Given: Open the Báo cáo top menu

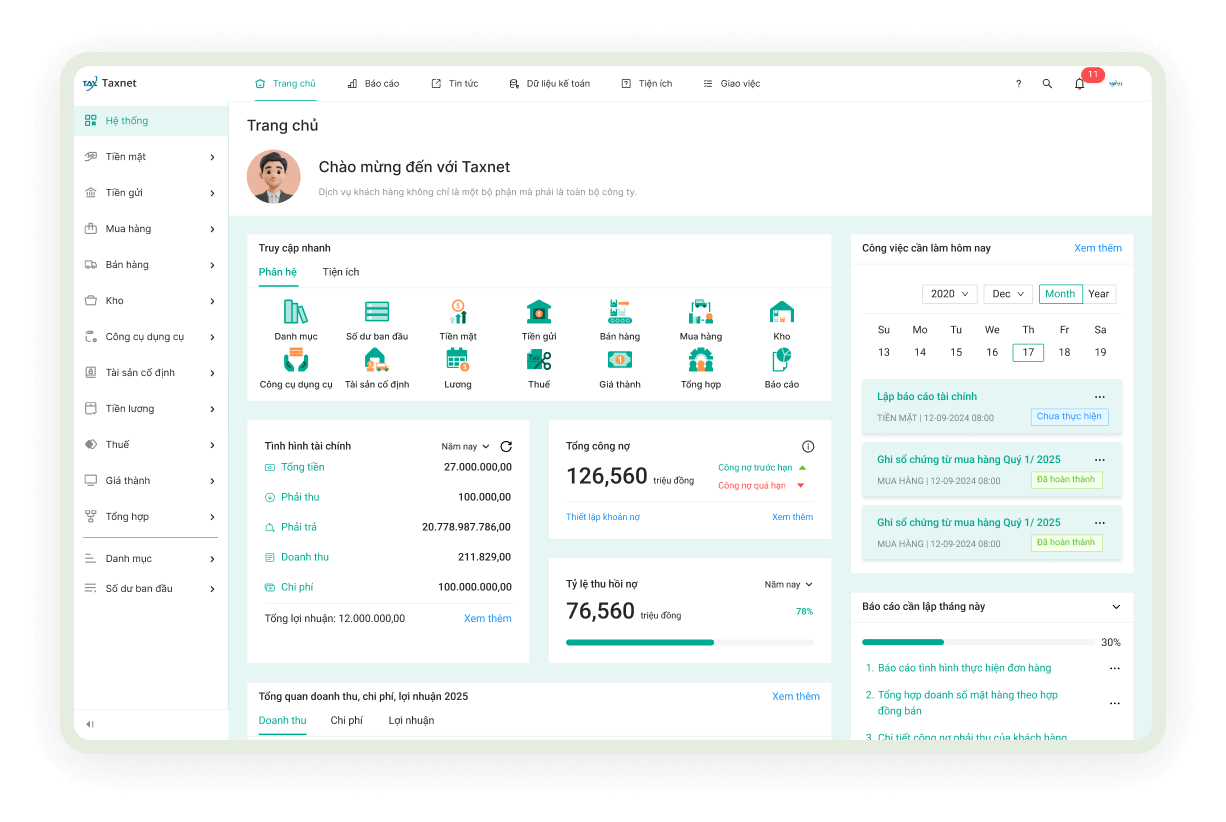Looking at the screenshot, I should click(373, 84).
